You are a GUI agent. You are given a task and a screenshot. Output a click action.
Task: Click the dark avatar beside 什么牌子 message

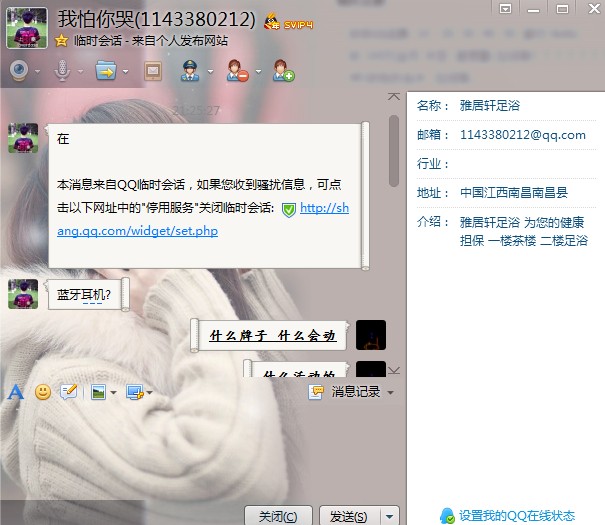tap(370, 335)
